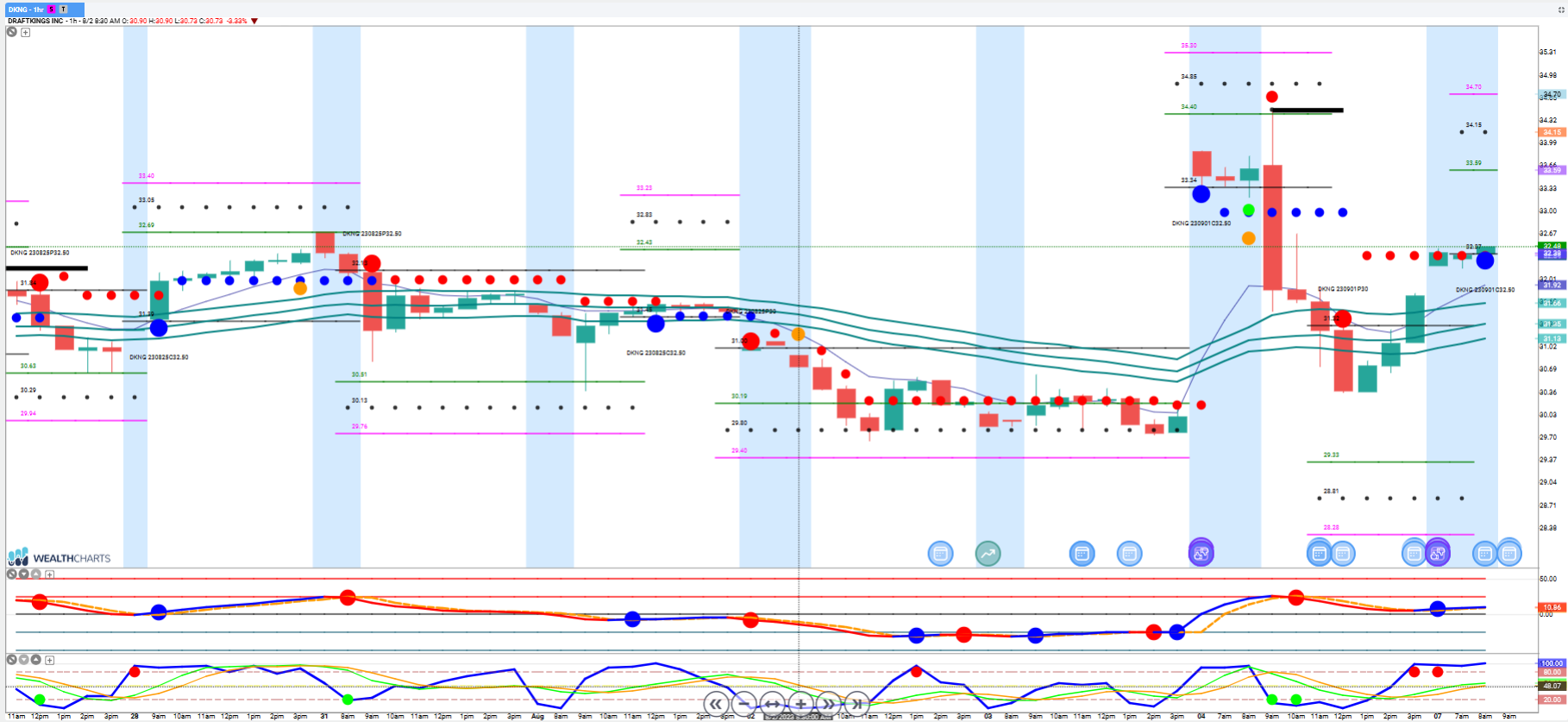
Task: Open purple event icon at 07 session
Action: pos(1437,554)
